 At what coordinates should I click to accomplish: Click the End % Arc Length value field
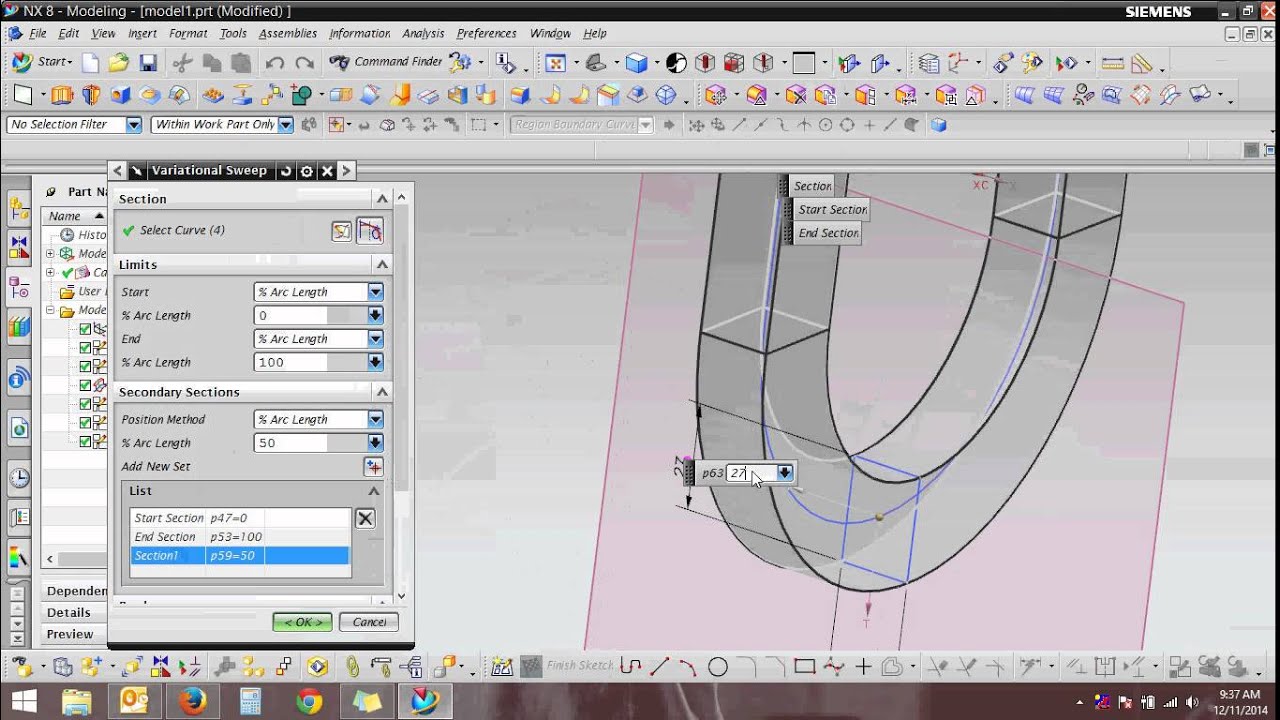tap(311, 363)
